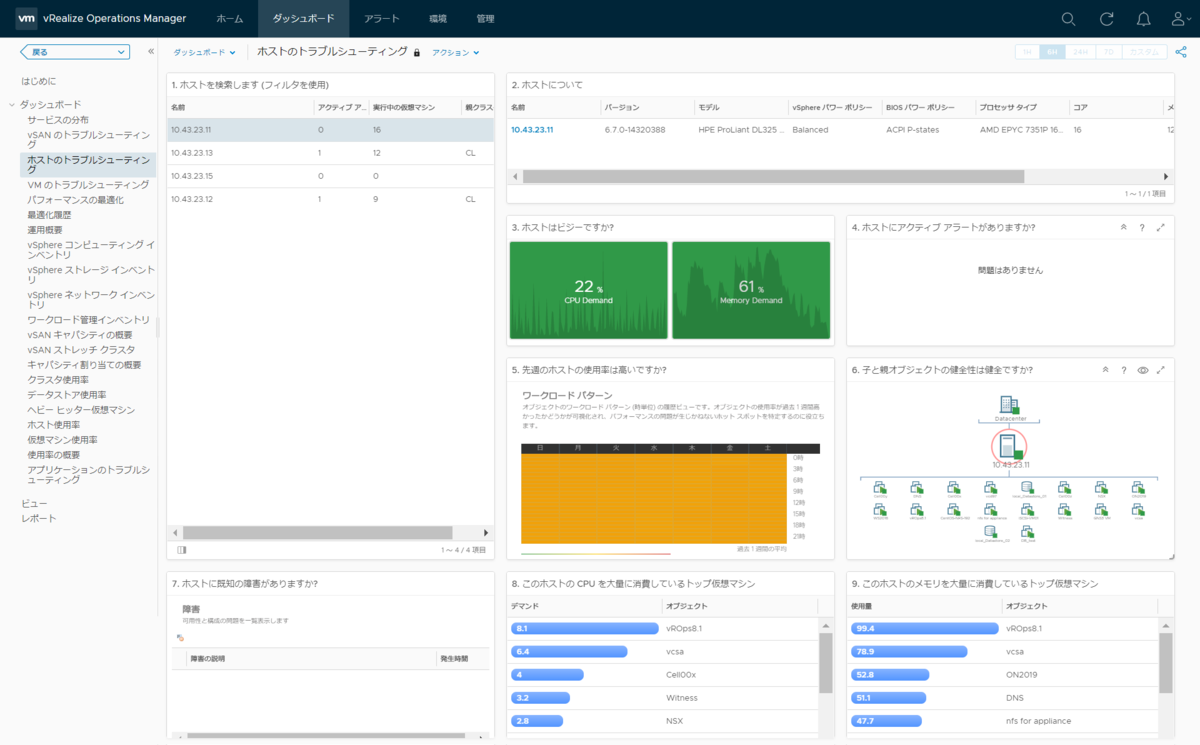Click column chooser icon in host list
The width and height of the screenshot is (1200, 745).
coord(181,549)
